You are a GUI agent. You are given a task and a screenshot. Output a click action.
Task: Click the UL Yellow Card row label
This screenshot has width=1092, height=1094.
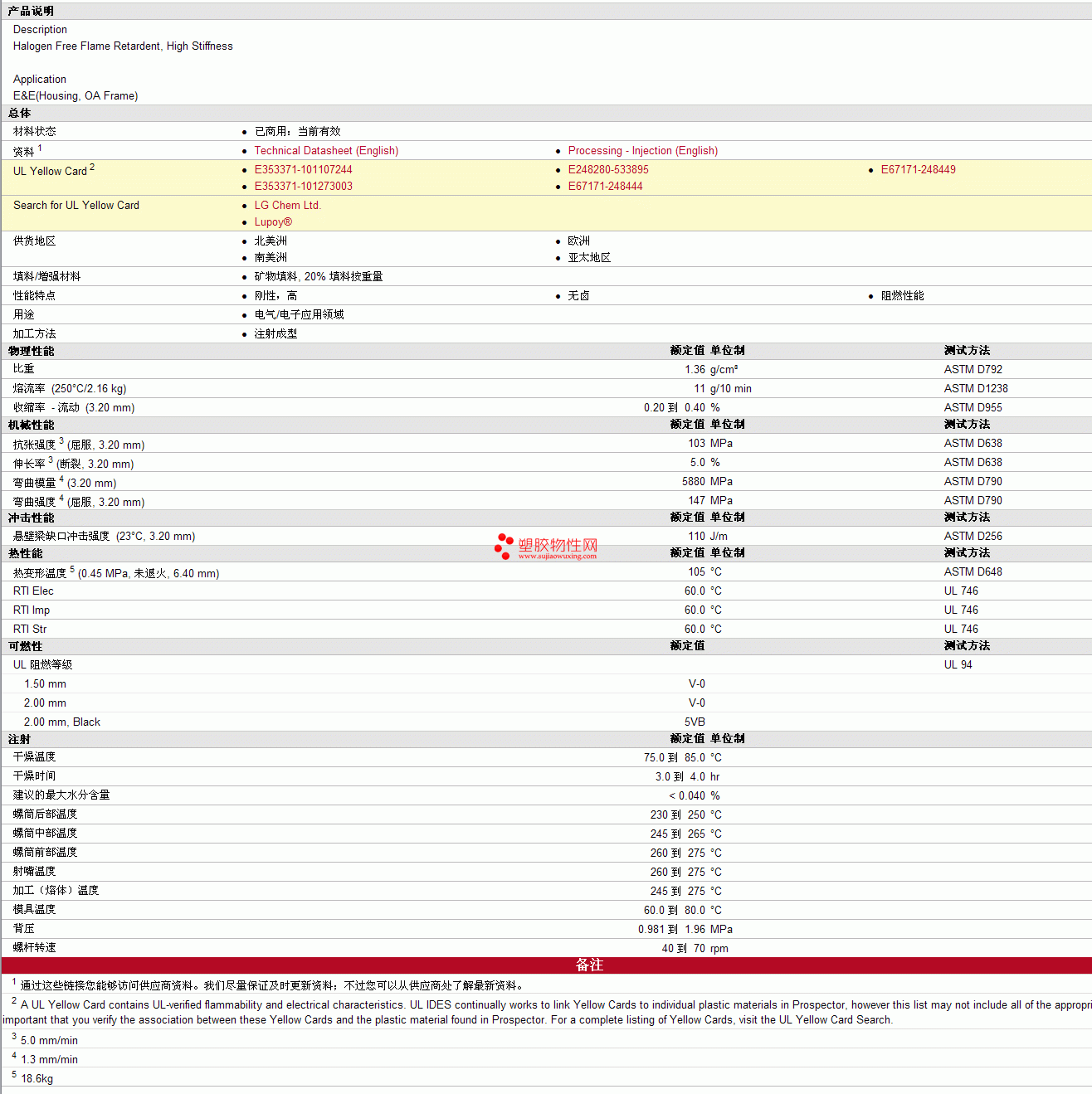(53, 171)
